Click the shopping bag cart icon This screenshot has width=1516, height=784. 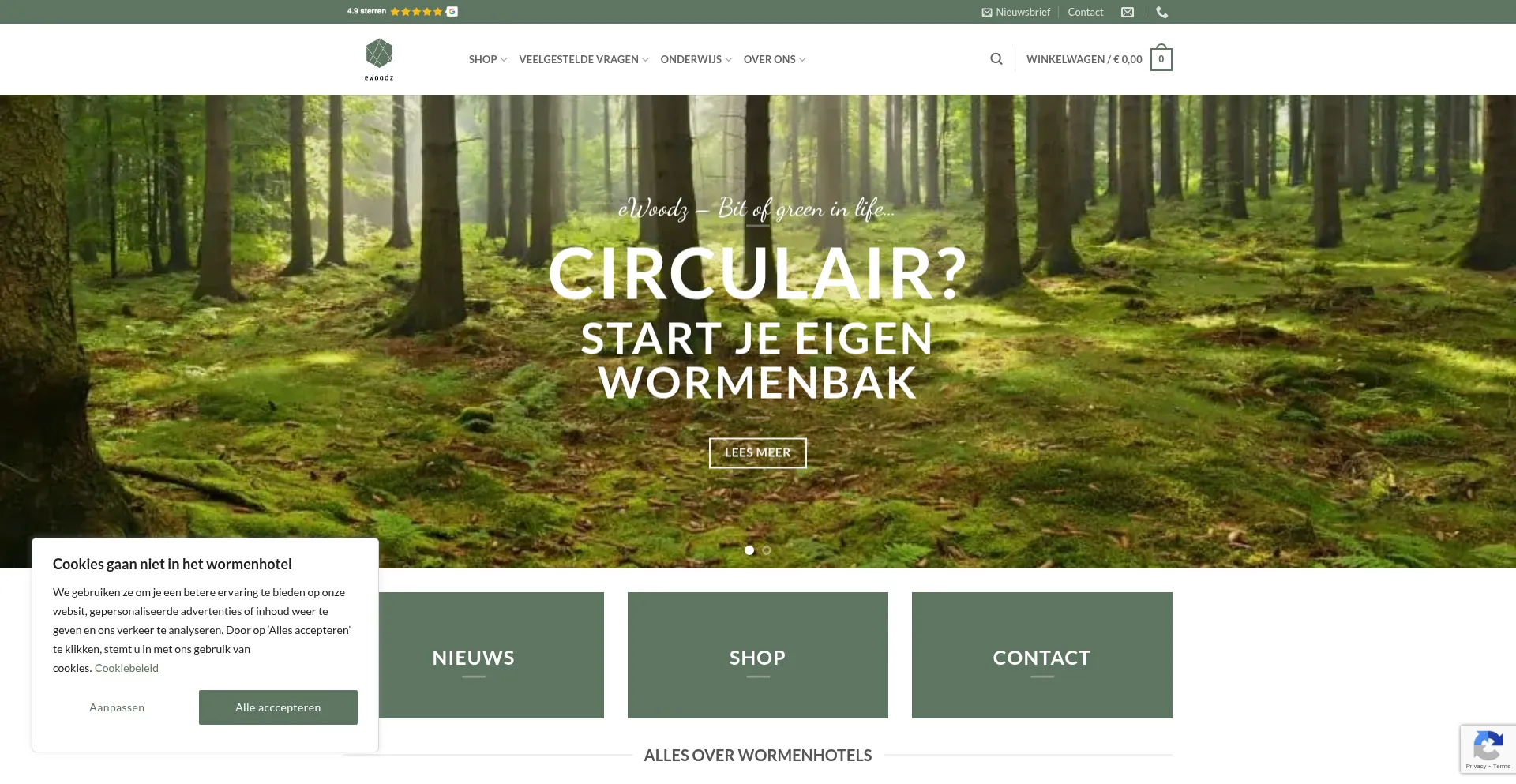click(x=1161, y=58)
